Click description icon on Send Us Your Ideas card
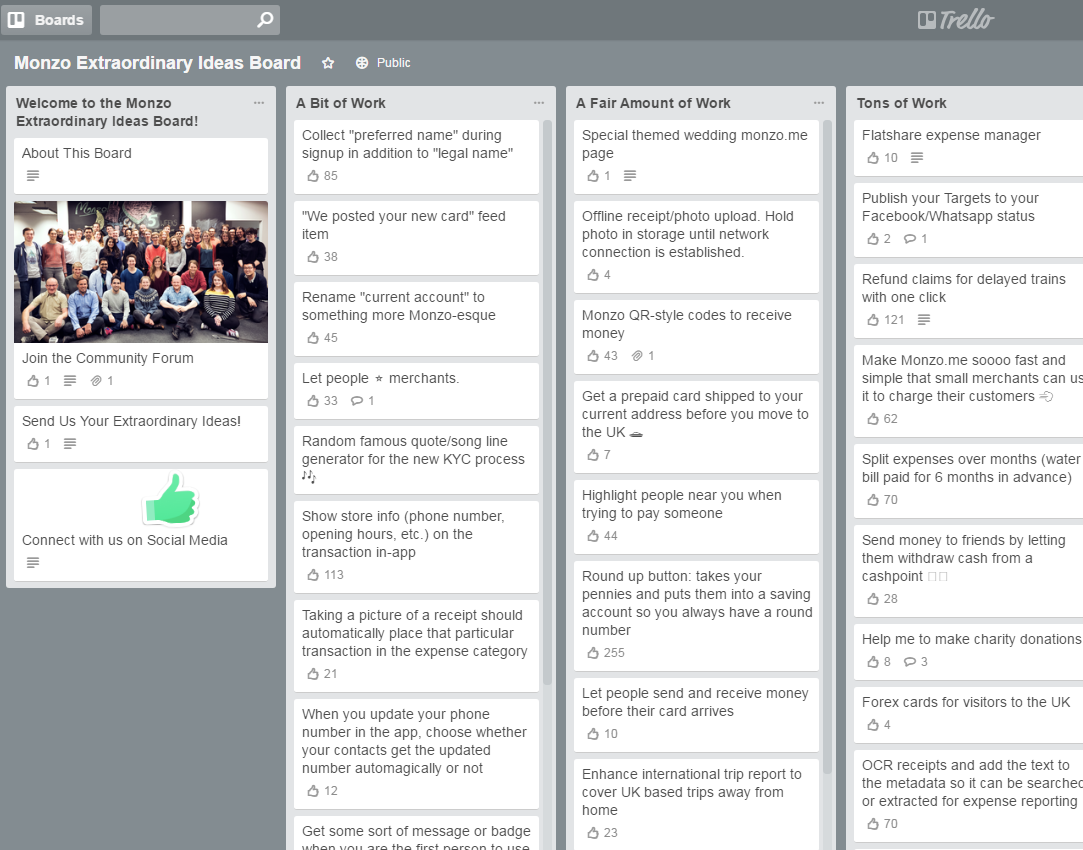The image size is (1083, 850). tap(70, 444)
